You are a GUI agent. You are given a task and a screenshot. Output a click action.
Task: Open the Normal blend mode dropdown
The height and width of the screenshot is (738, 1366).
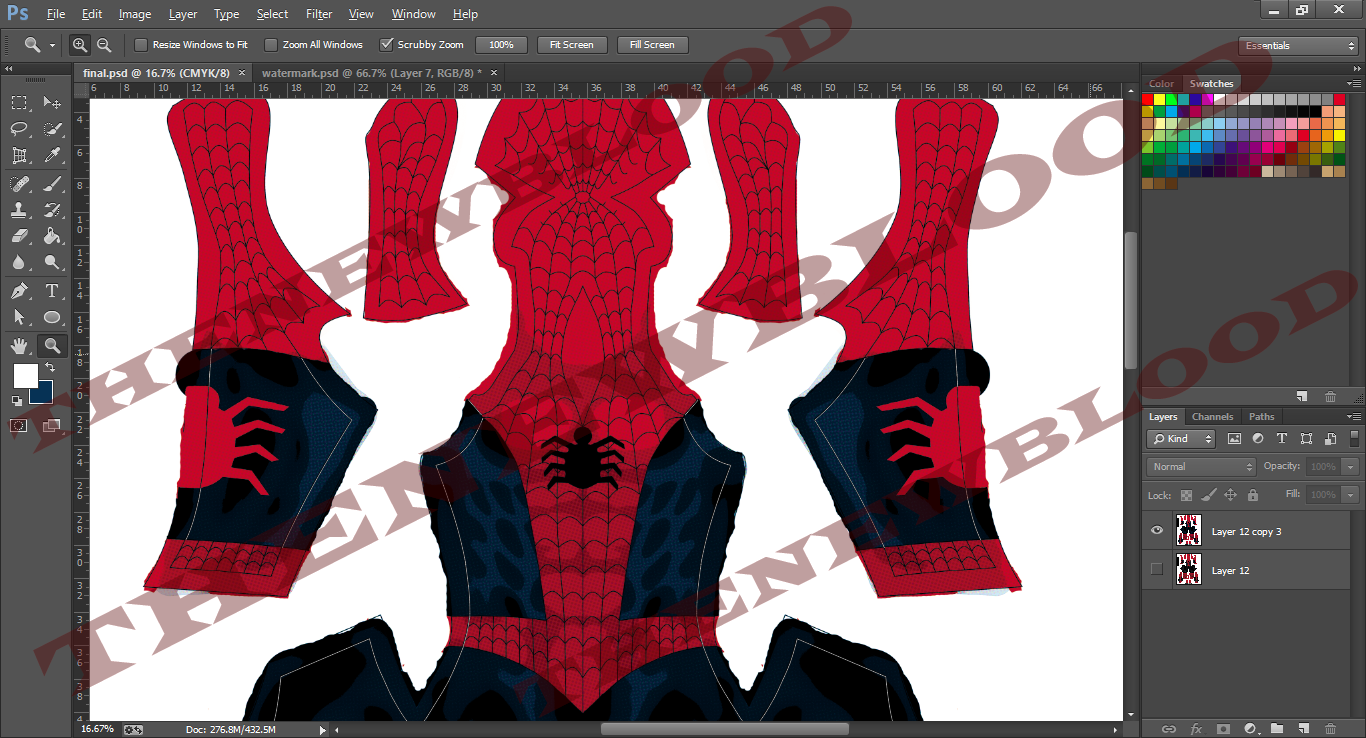click(x=1201, y=467)
